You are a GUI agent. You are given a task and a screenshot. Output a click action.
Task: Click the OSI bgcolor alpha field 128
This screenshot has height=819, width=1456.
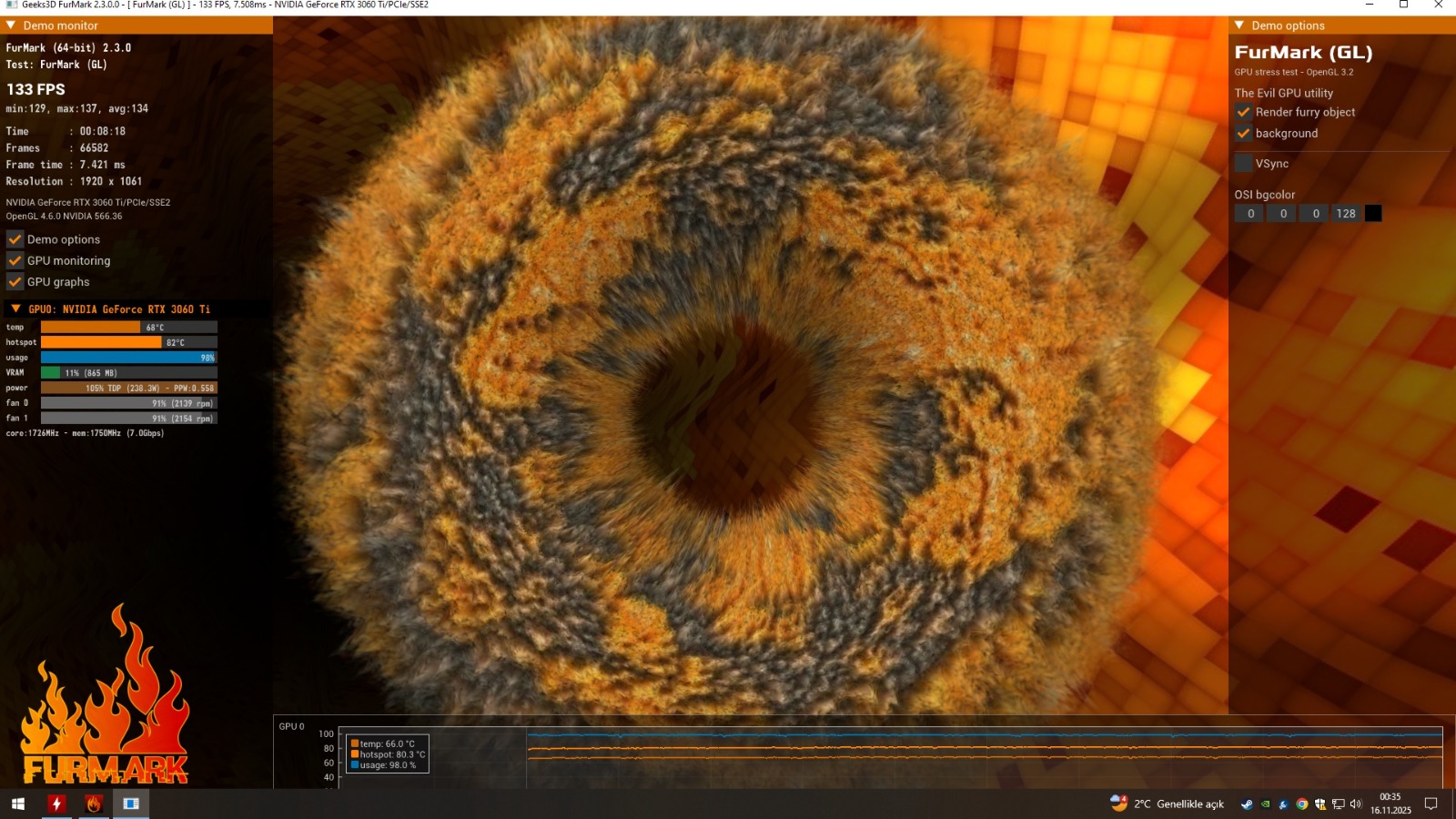1346,213
